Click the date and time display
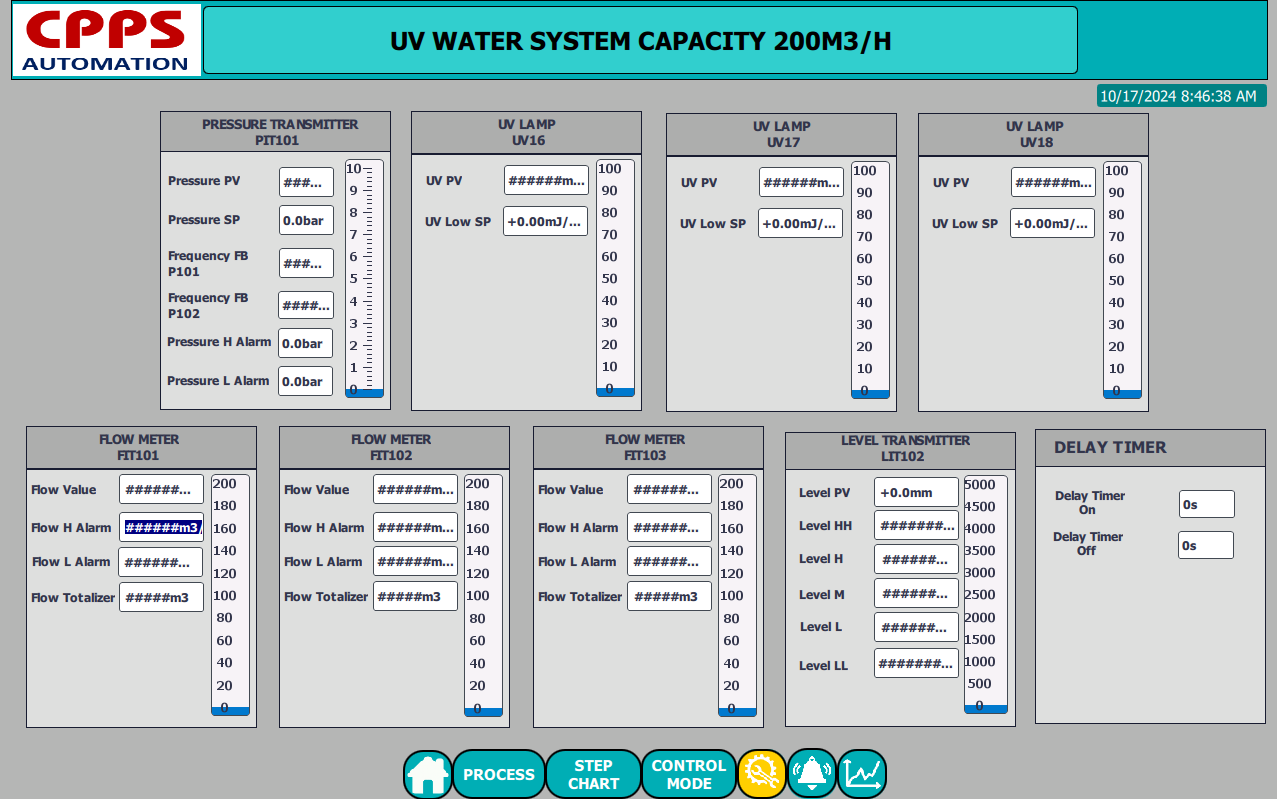The image size is (1277, 799). [x=1181, y=96]
